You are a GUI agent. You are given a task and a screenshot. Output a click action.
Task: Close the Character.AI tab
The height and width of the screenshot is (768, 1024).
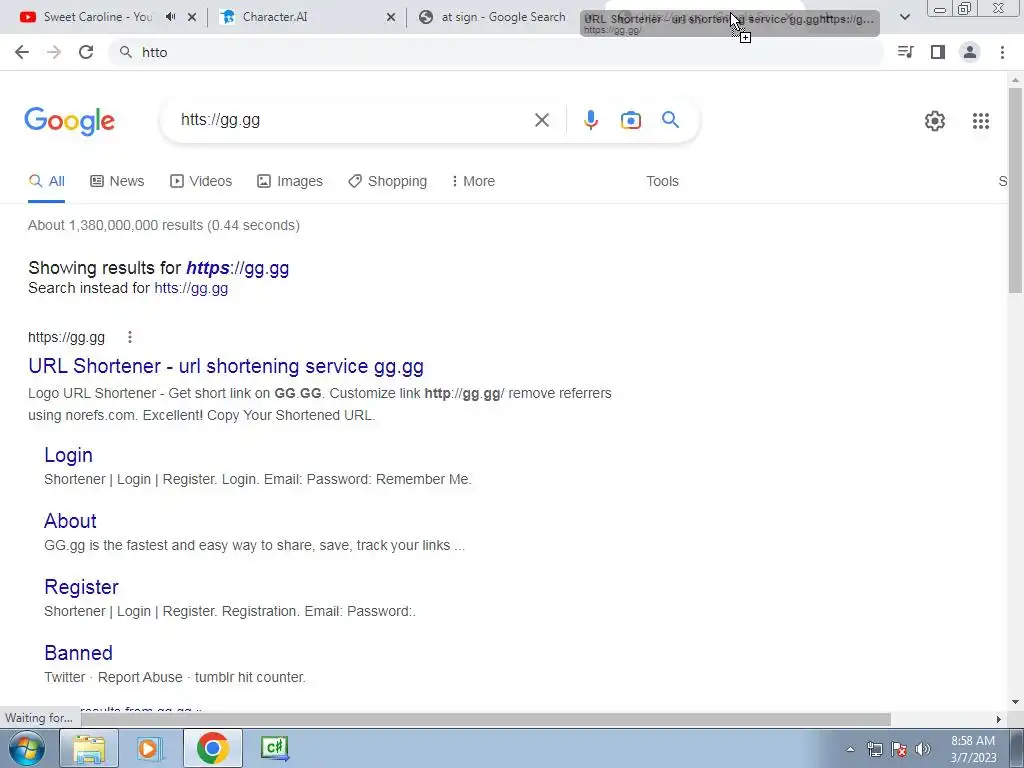[391, 17]
